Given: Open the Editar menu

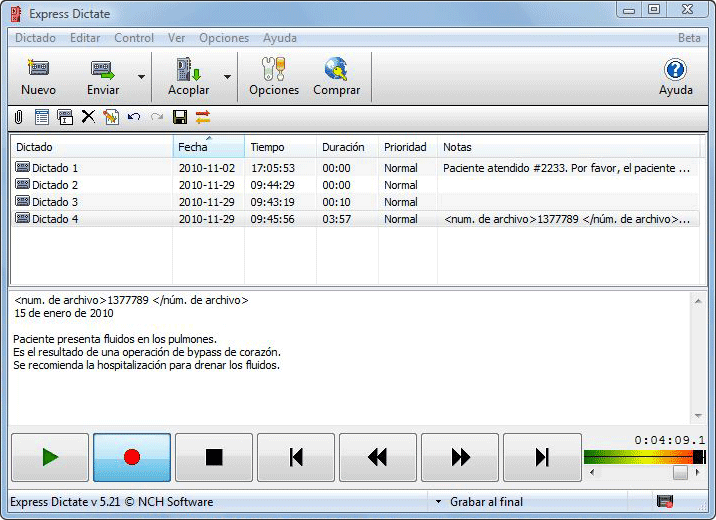Looking at the screenshot, I should [85, 38].
